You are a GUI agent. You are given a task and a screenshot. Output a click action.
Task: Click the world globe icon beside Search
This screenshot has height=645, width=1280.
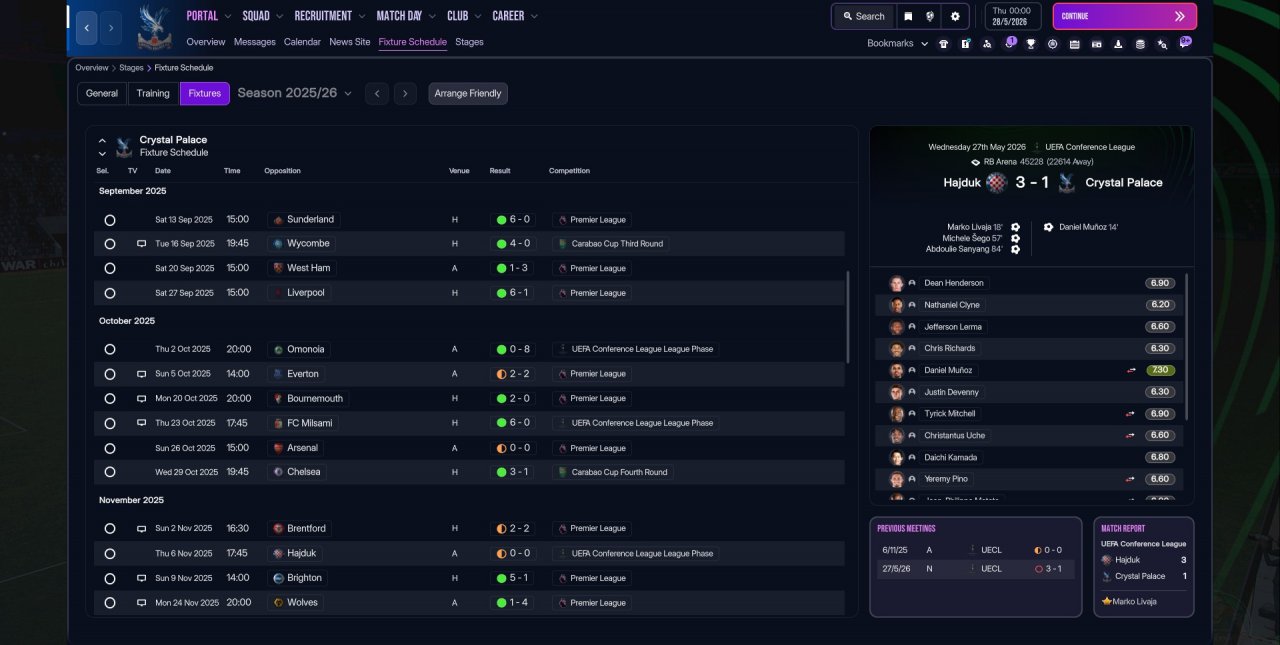931,16
